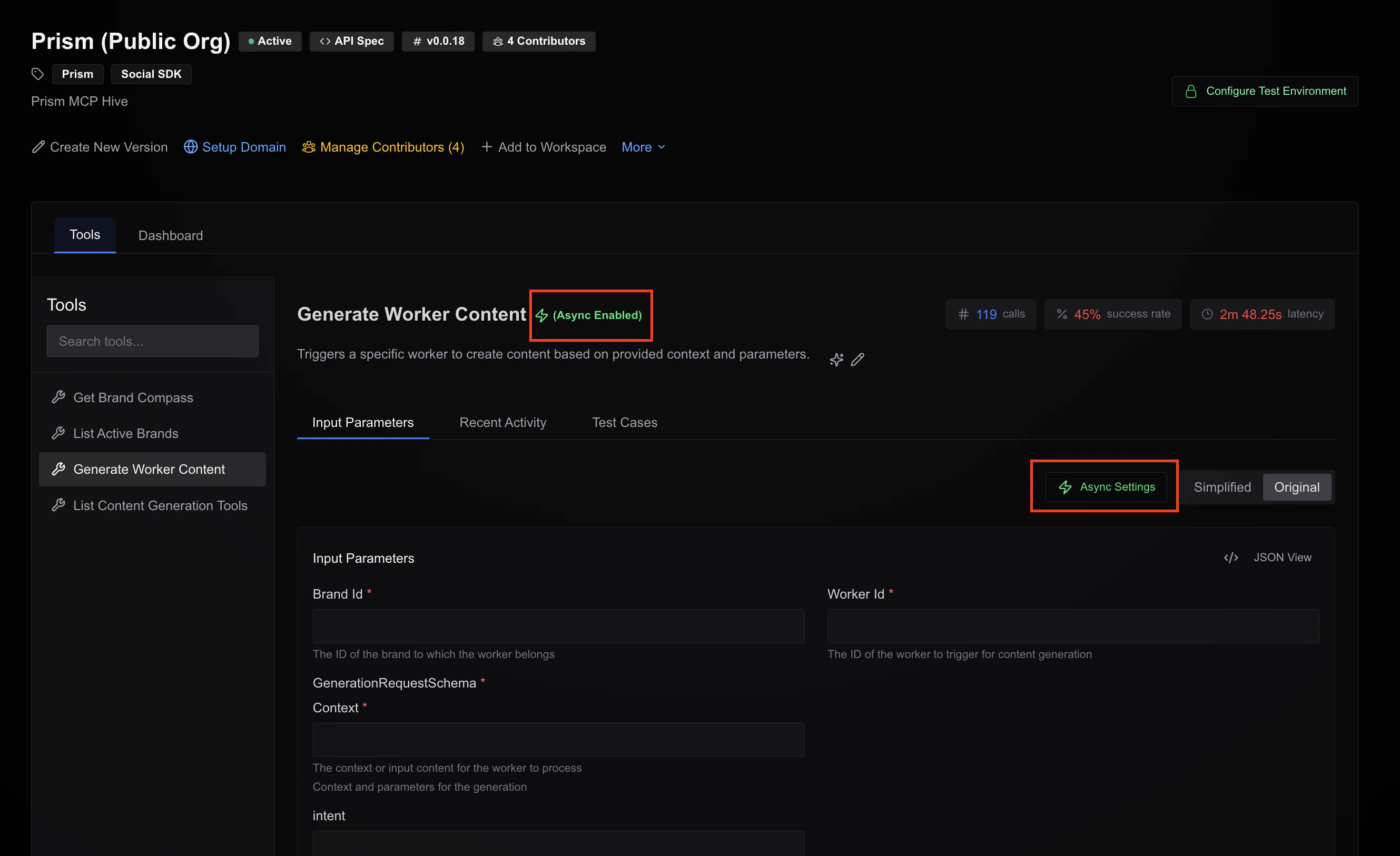Select the Input Parameters tab
This screenshot has width=1400, height=856.
click(x=363, y=423)
